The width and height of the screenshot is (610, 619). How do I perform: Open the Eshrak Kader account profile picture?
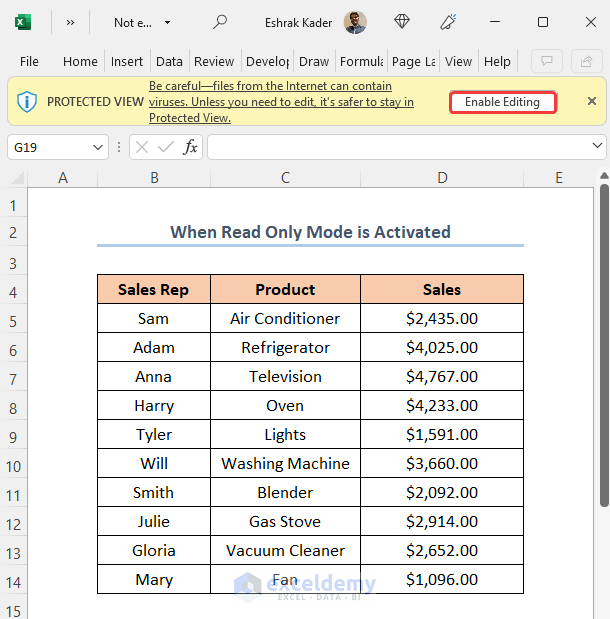354,22
